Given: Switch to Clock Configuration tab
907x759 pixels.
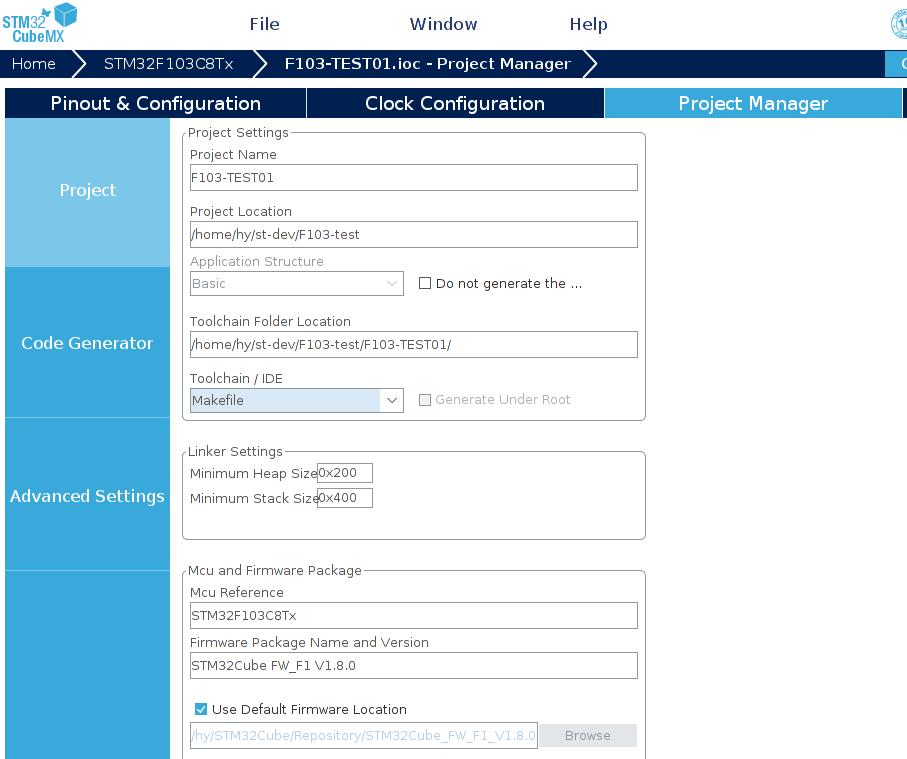Looking at the screenshot, I should pyautogui.click(x=455, y=103).
